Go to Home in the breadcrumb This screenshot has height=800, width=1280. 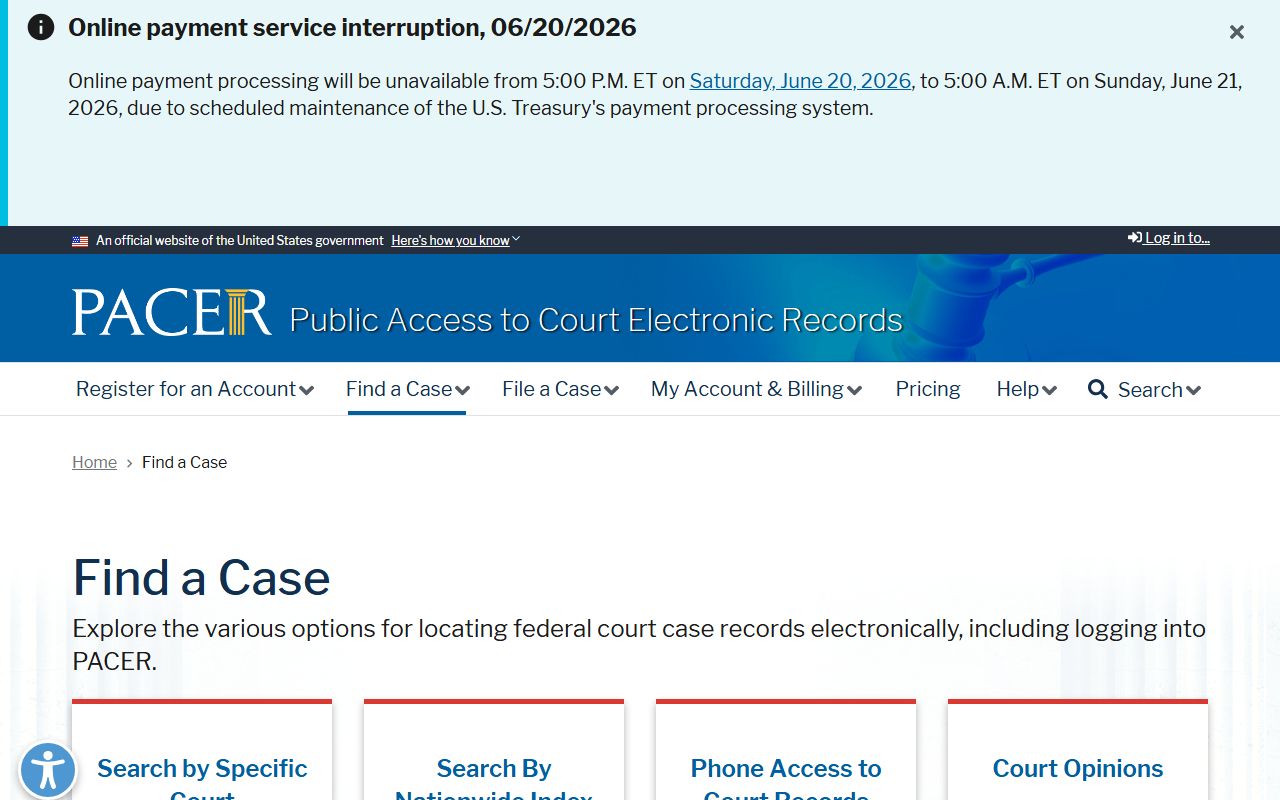tap(94, 462)
